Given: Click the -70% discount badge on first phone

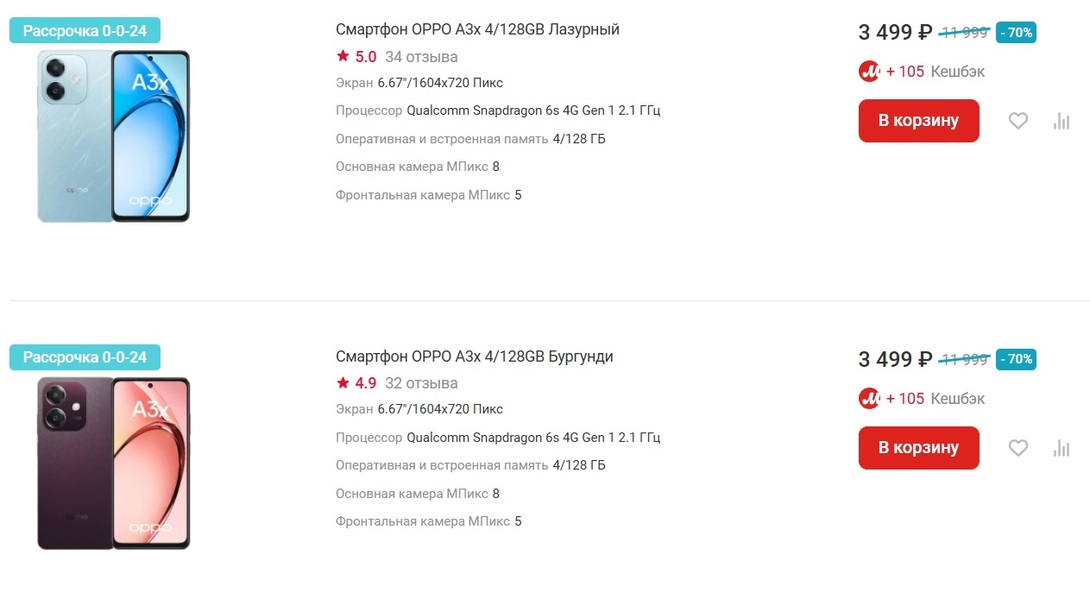Looking at the screenshot, I should click(1016, 32).
